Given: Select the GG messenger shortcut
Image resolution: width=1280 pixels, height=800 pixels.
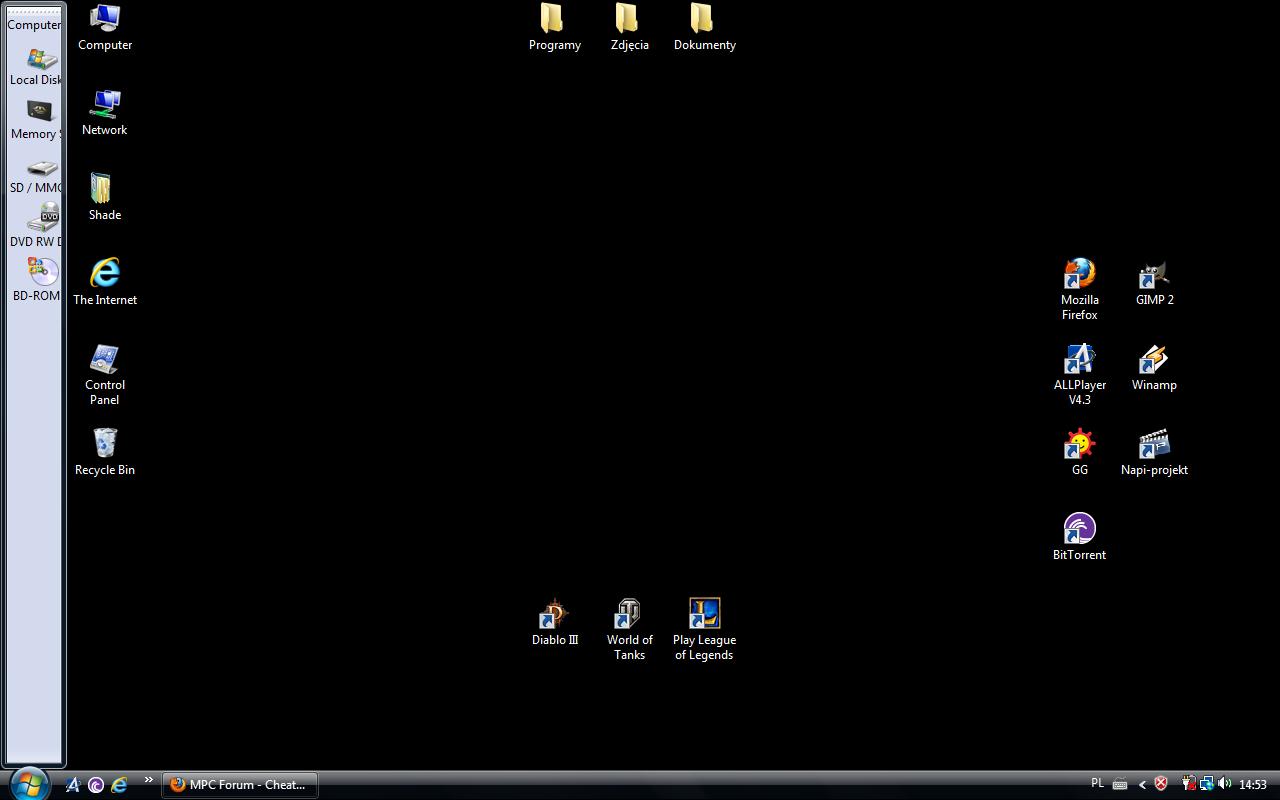Looking at the screenshot, I should click(x=1080, y=453).
